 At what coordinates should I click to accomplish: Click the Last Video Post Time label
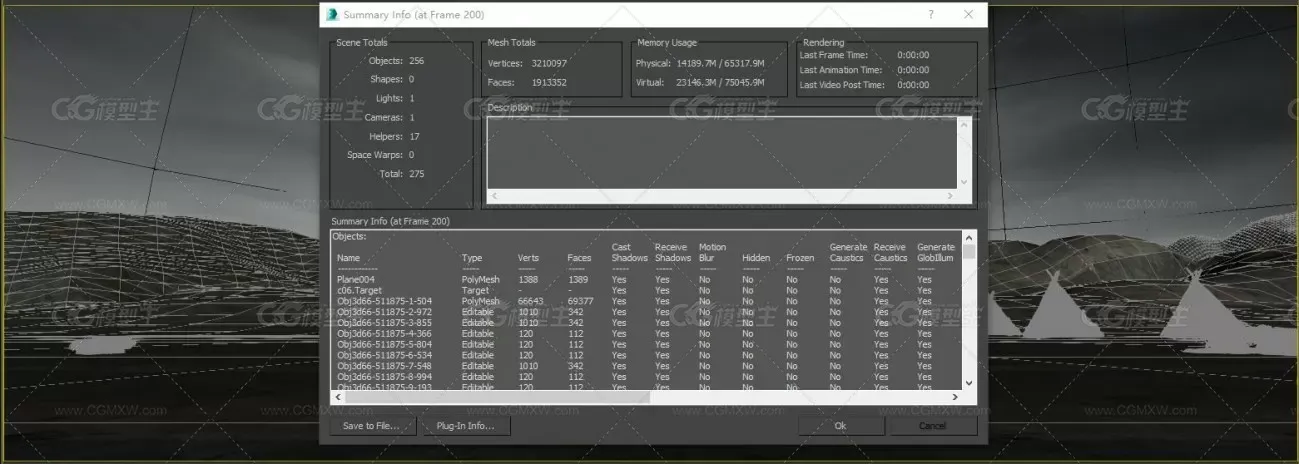843,85
